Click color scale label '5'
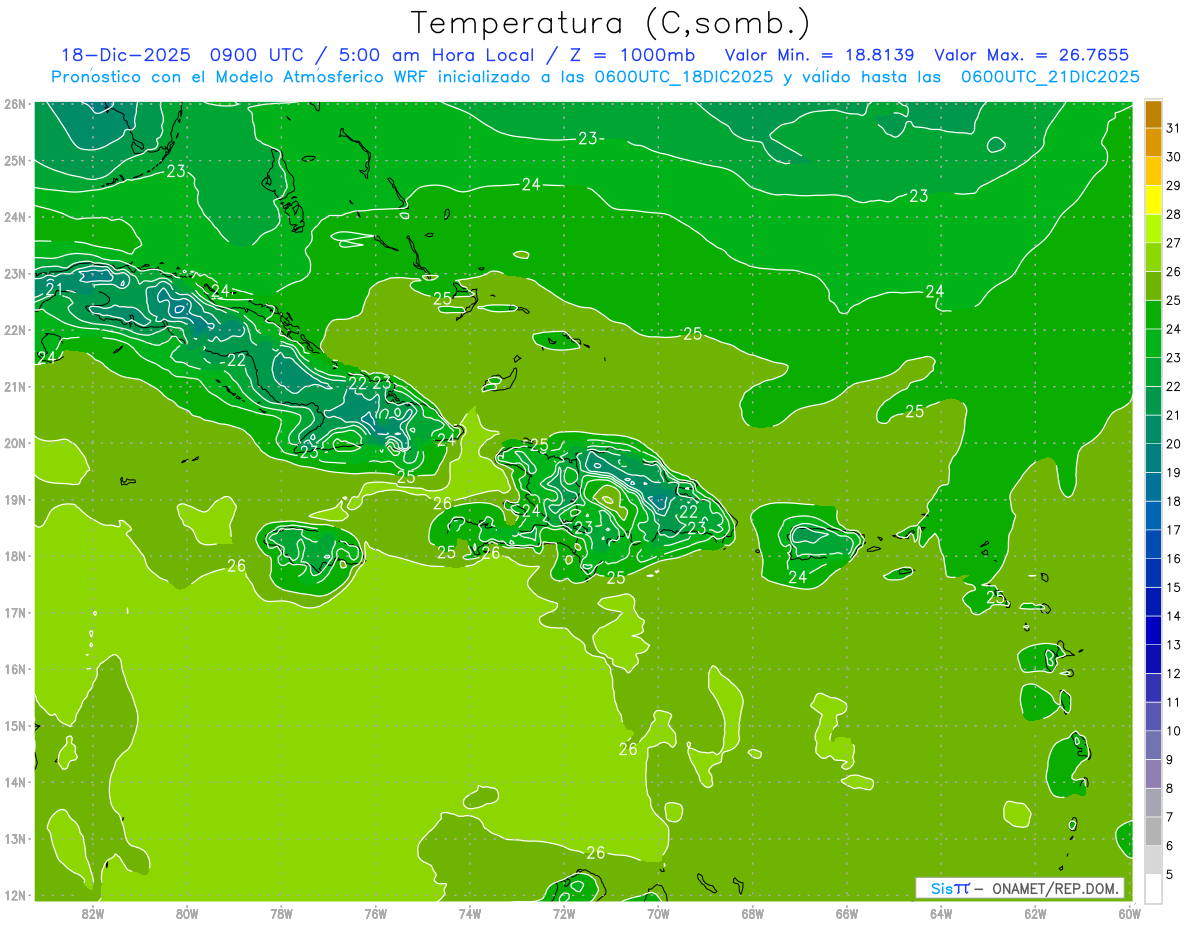Screen dimensions: 1200x927 click(1169, 874)
